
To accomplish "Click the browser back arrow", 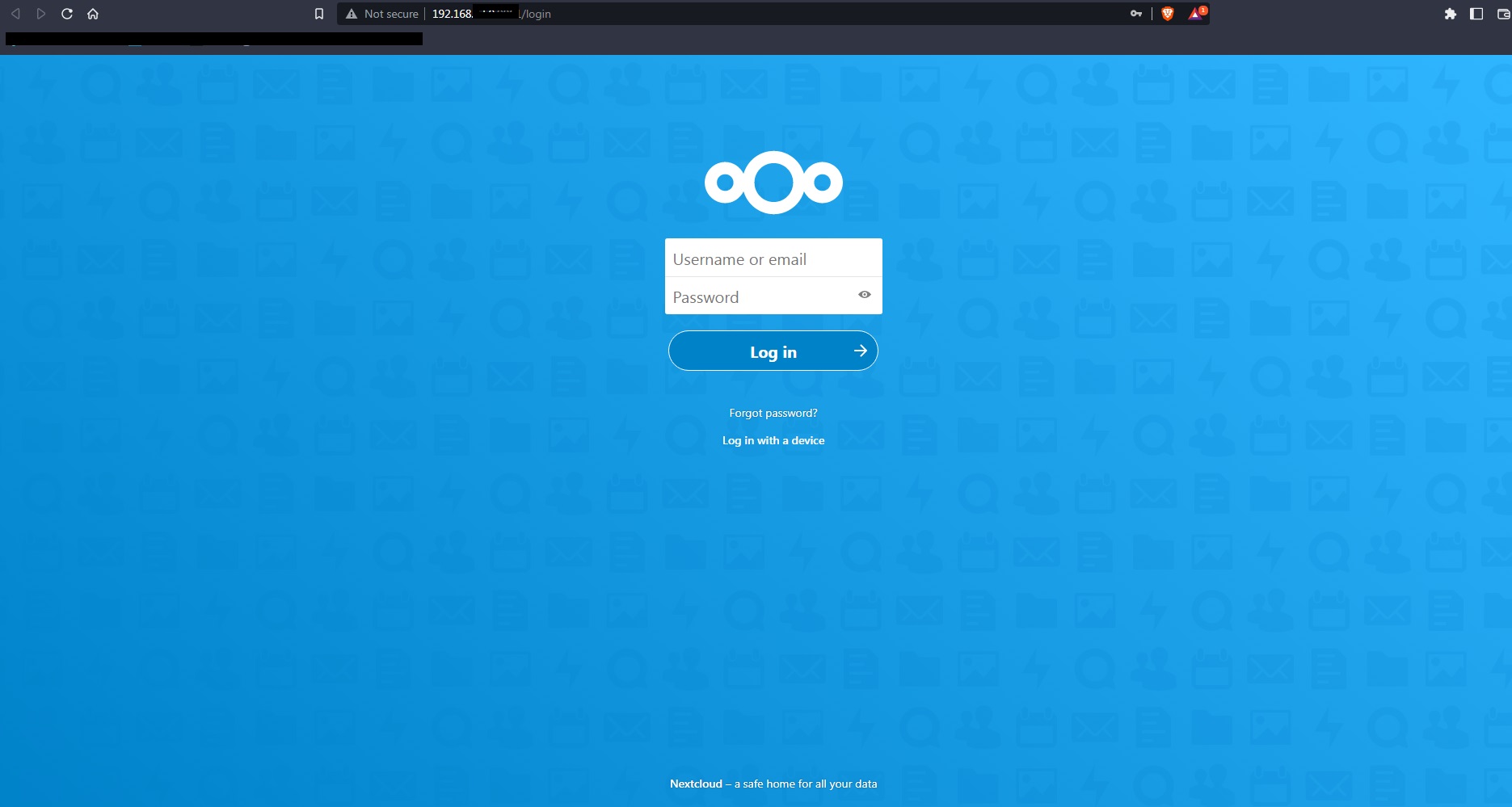I will (15, 14).
